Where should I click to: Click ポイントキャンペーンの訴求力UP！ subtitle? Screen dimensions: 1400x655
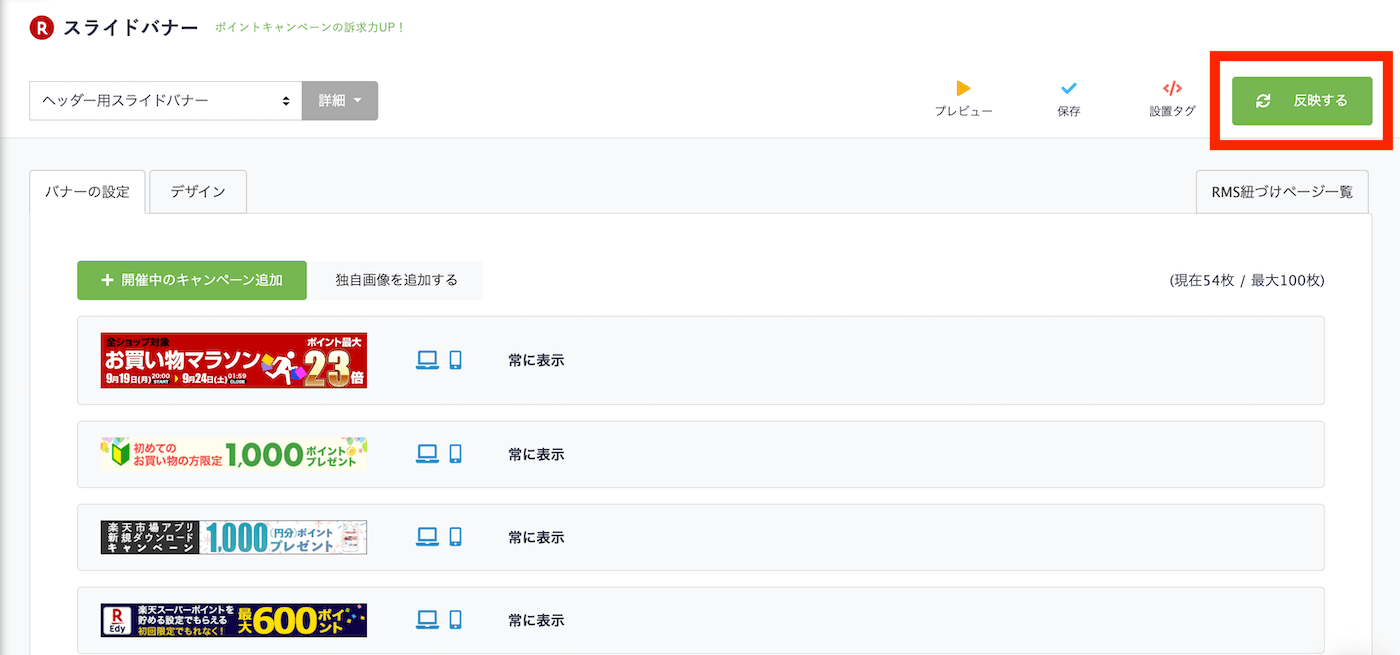click(310, 27)
